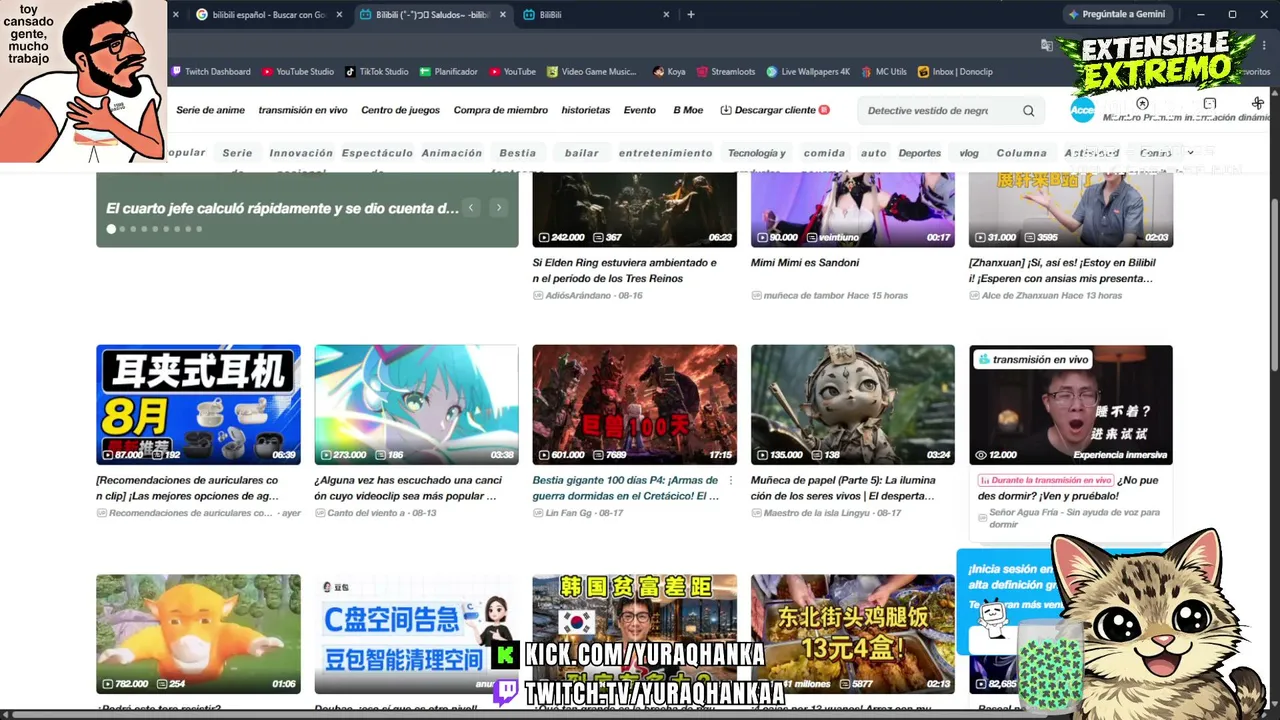
Task: Open uploader Maestro de la isla Lingyu
Action: (x=819, y=513)
